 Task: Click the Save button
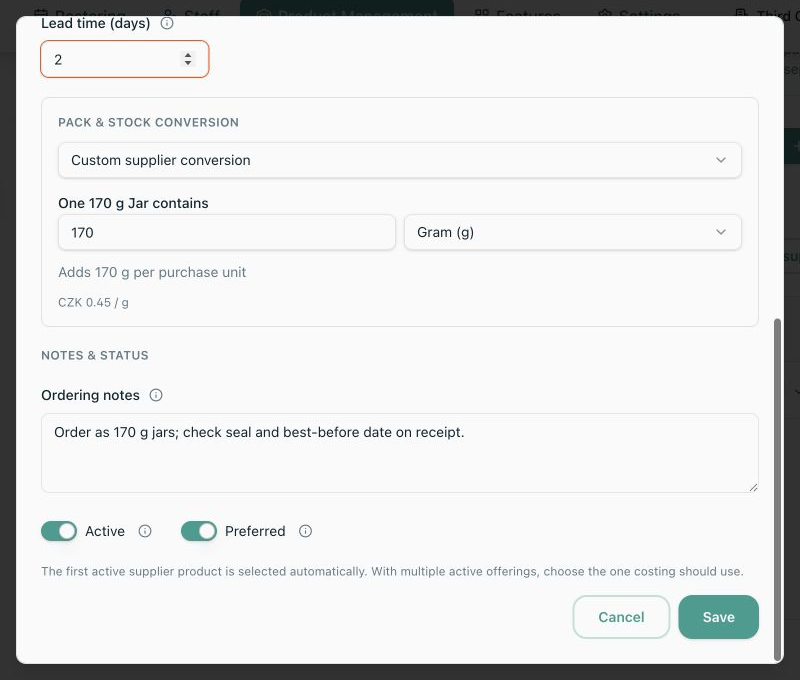pos(718,617)
